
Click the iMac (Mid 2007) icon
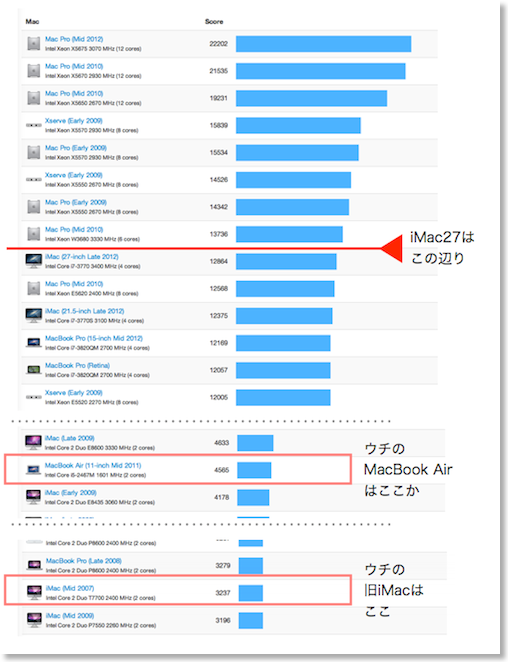pyautogui.click(x=34, y=593)
